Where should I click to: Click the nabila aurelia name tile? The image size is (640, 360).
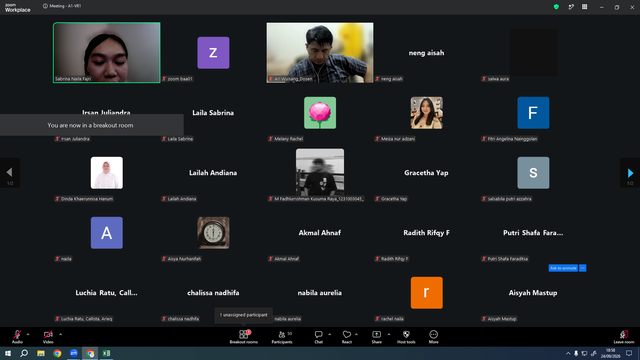point(320,293)
